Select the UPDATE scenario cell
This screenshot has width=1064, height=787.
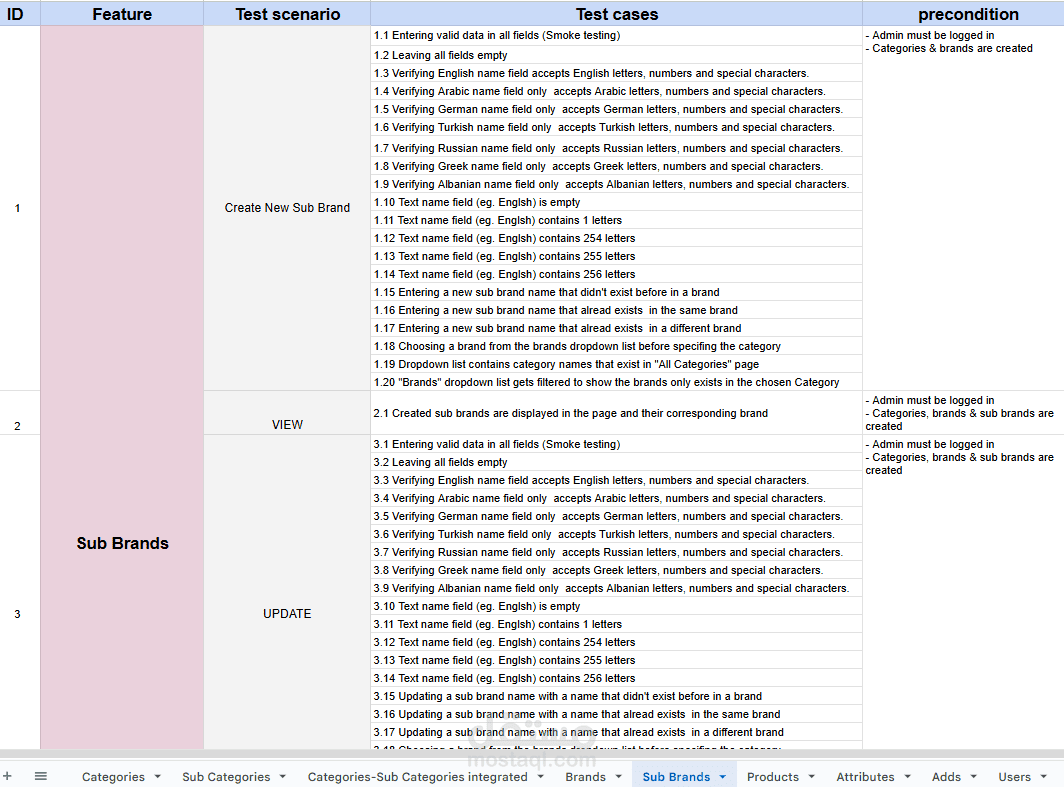(x=287, y=614)
